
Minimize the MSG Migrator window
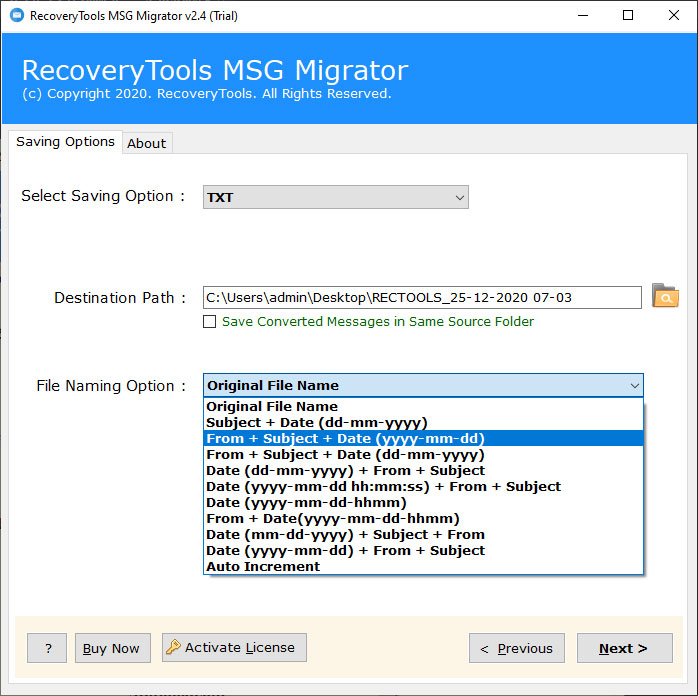click(x=583, y=16)
